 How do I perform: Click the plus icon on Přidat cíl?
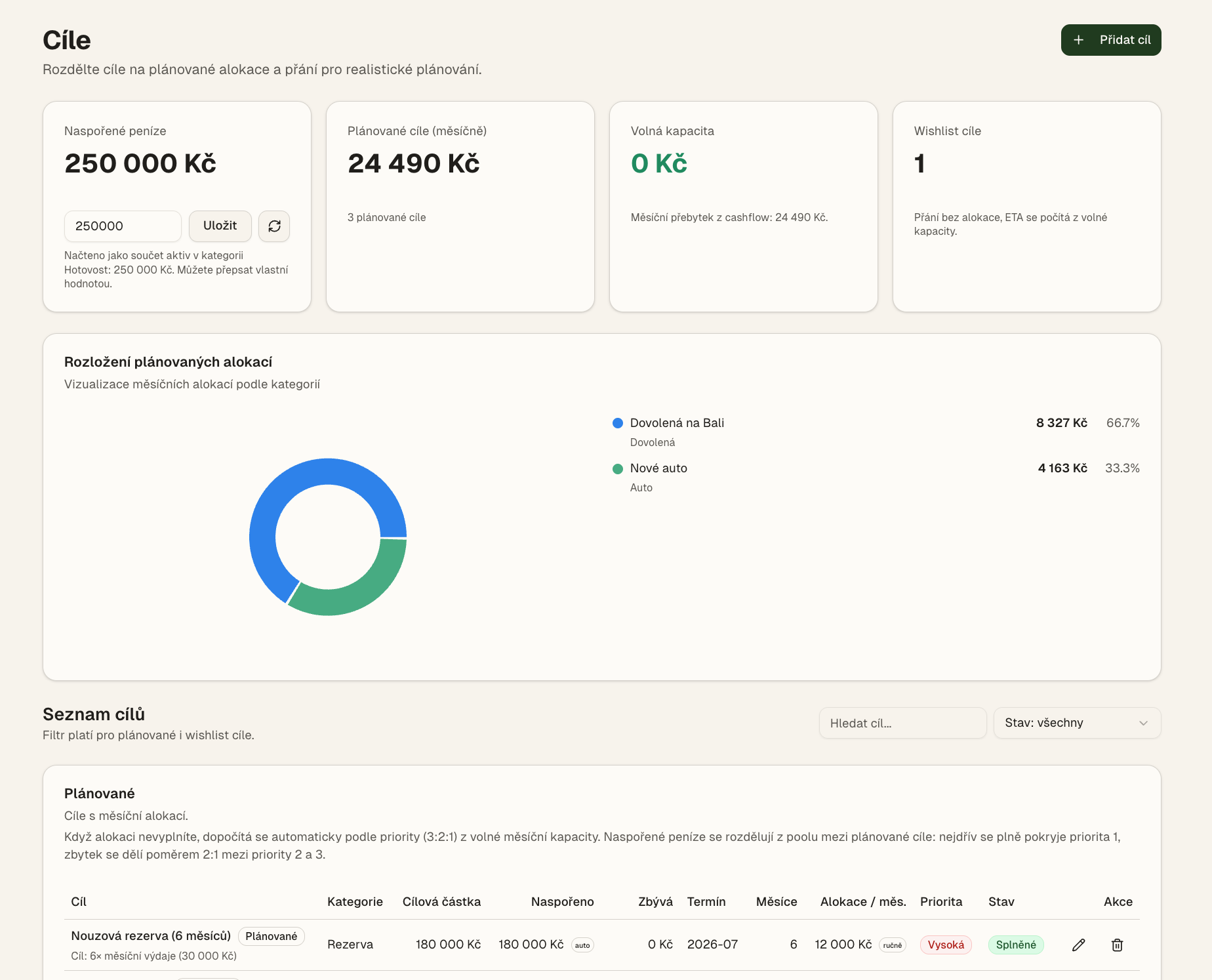[1079, 39]
